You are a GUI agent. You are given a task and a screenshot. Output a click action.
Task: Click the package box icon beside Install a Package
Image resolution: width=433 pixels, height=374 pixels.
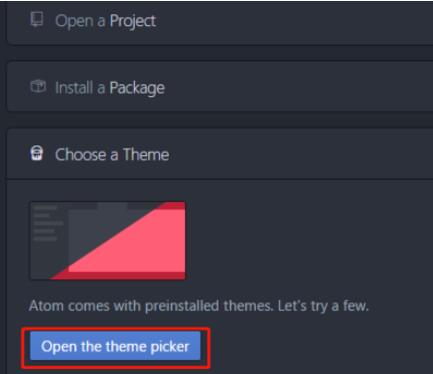[x=38, y=87]
